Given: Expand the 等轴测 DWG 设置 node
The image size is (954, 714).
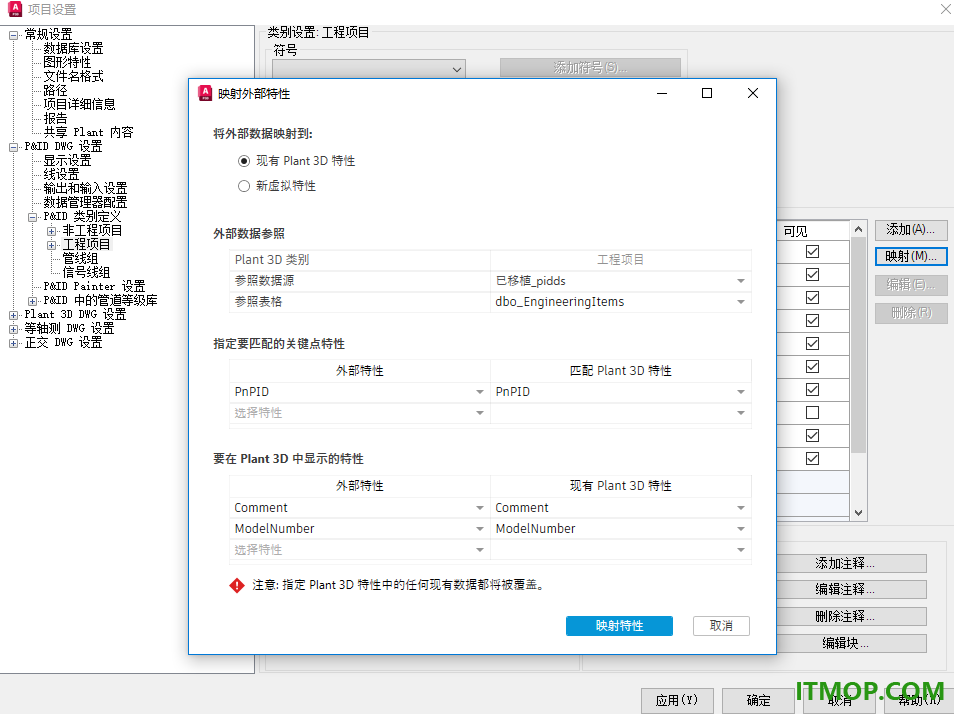Looking at the screenshot, I should (13, 329).
